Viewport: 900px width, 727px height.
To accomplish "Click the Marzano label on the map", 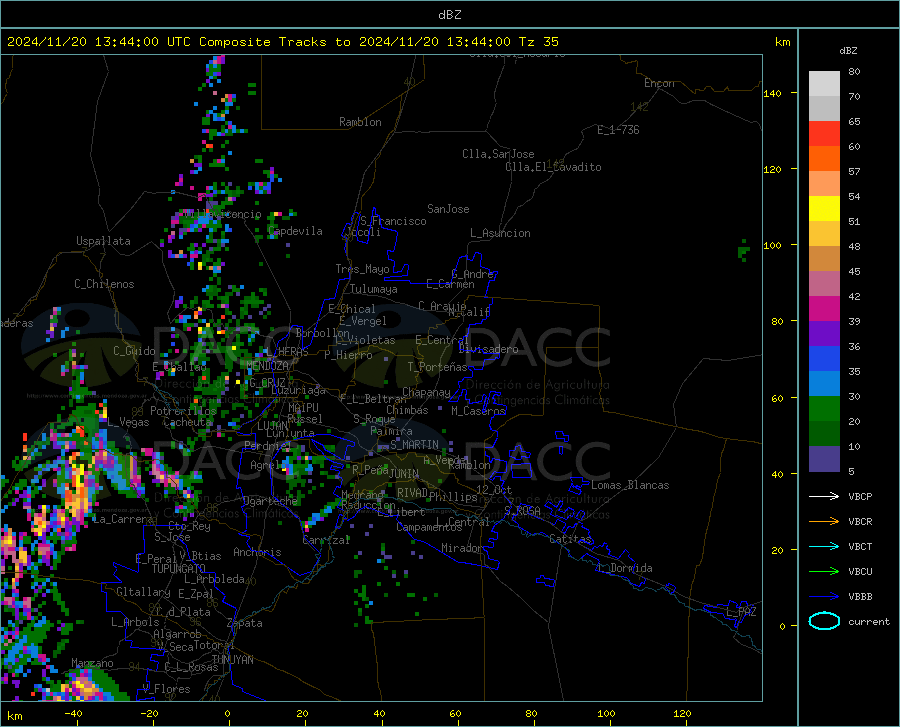I will (x=92, y=663).
